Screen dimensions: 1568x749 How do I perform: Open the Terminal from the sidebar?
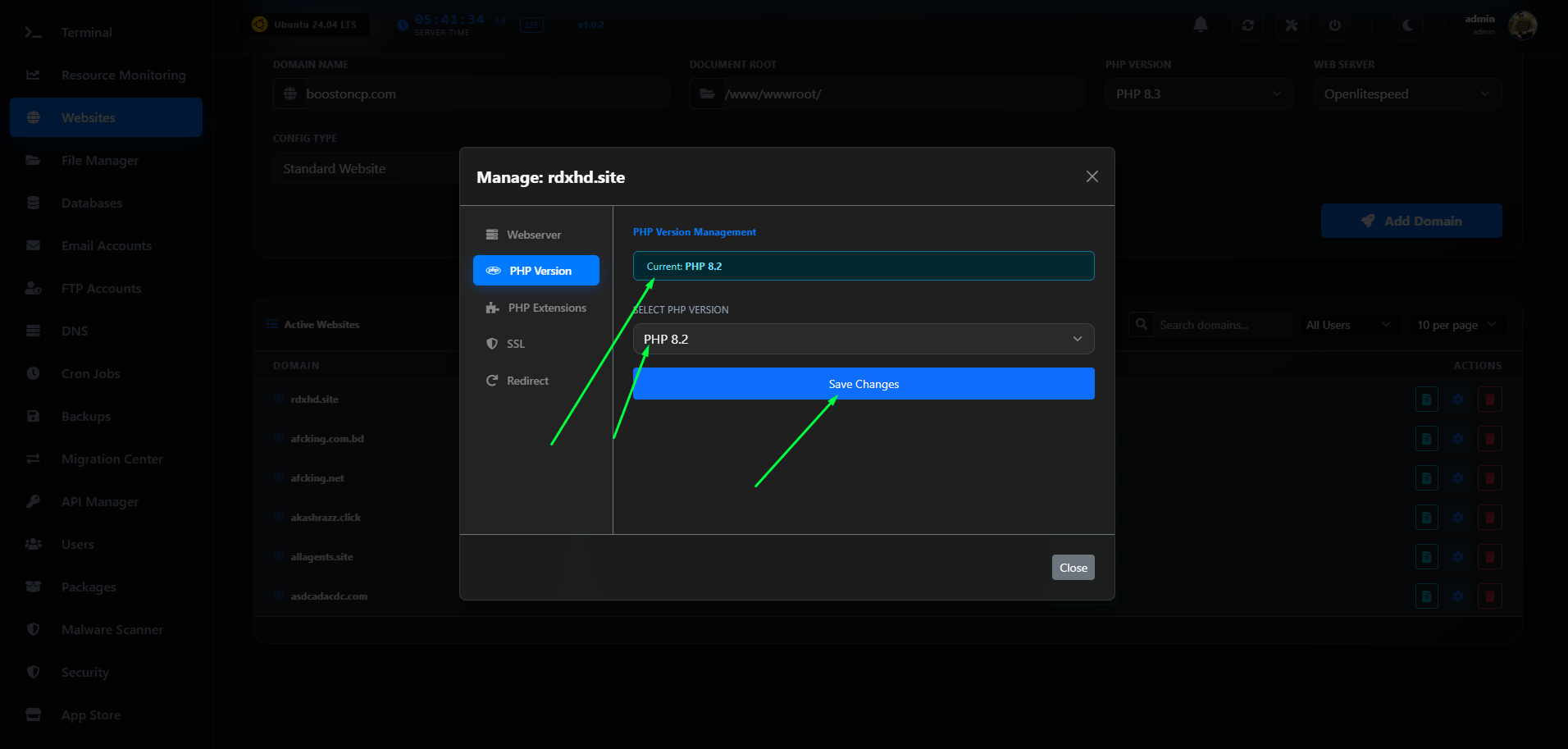(86, 32)
